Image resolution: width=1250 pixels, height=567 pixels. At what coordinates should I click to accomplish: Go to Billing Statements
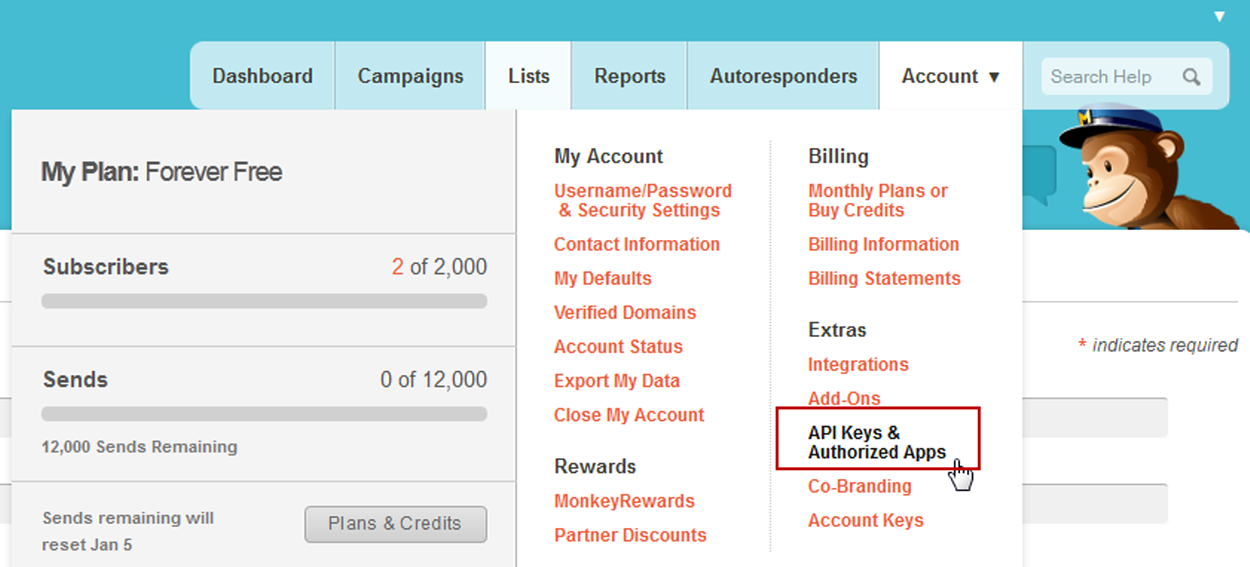[x=884, y=278]
